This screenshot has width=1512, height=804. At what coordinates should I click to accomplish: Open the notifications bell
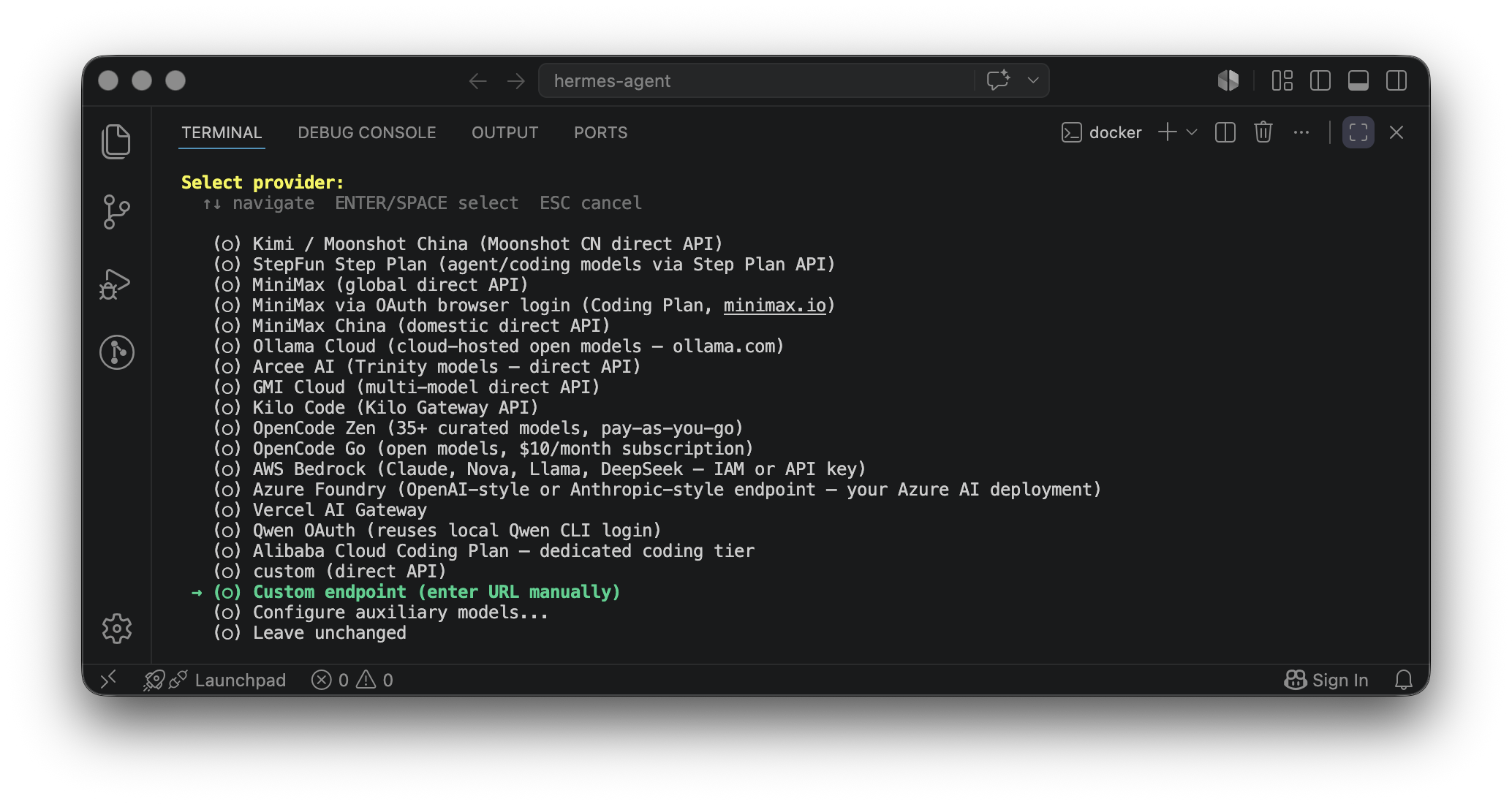[1404, 680]
